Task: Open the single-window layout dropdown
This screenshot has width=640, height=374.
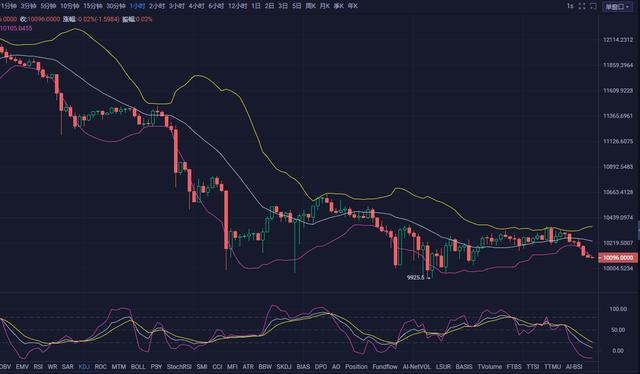Action: 618,7
